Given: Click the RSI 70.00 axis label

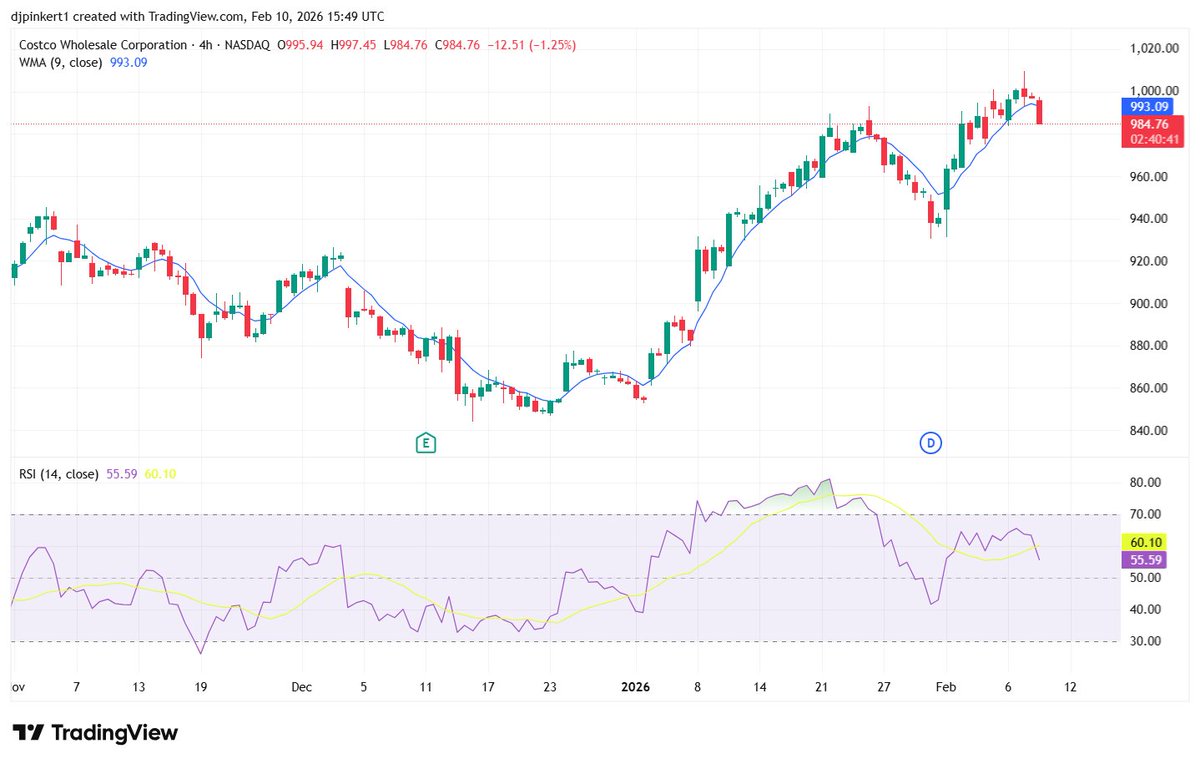Looking at the screenshot, I should 1147,514.
